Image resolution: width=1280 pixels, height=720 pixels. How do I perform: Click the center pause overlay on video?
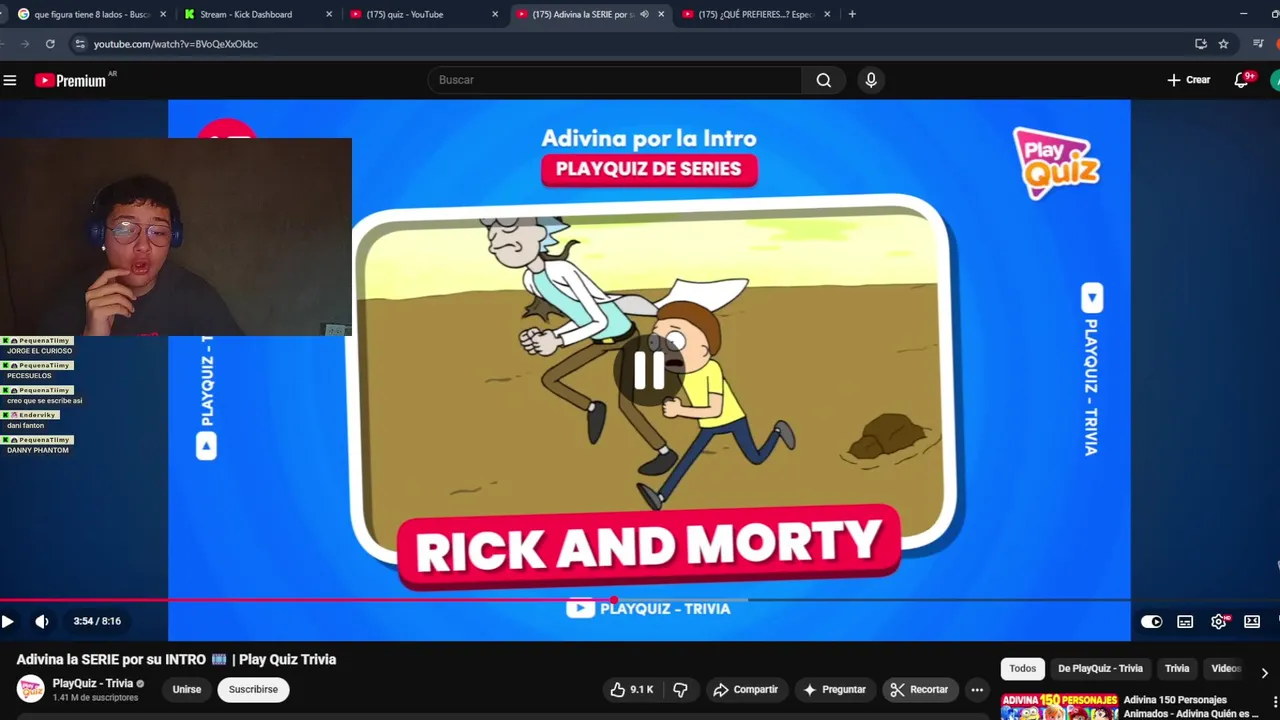click(649, 371)
